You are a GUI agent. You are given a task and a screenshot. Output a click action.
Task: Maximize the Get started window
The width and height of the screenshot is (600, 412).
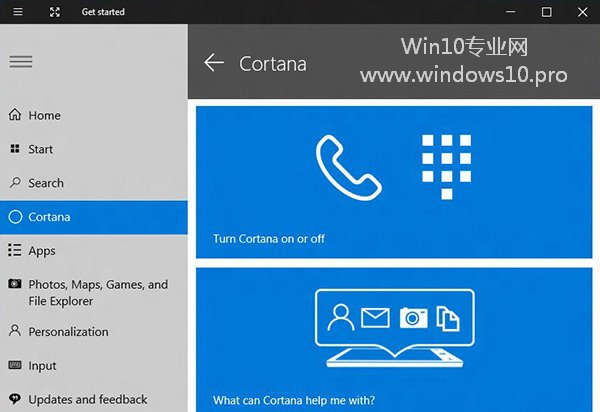pyautogui.click(x=546, y=12)
